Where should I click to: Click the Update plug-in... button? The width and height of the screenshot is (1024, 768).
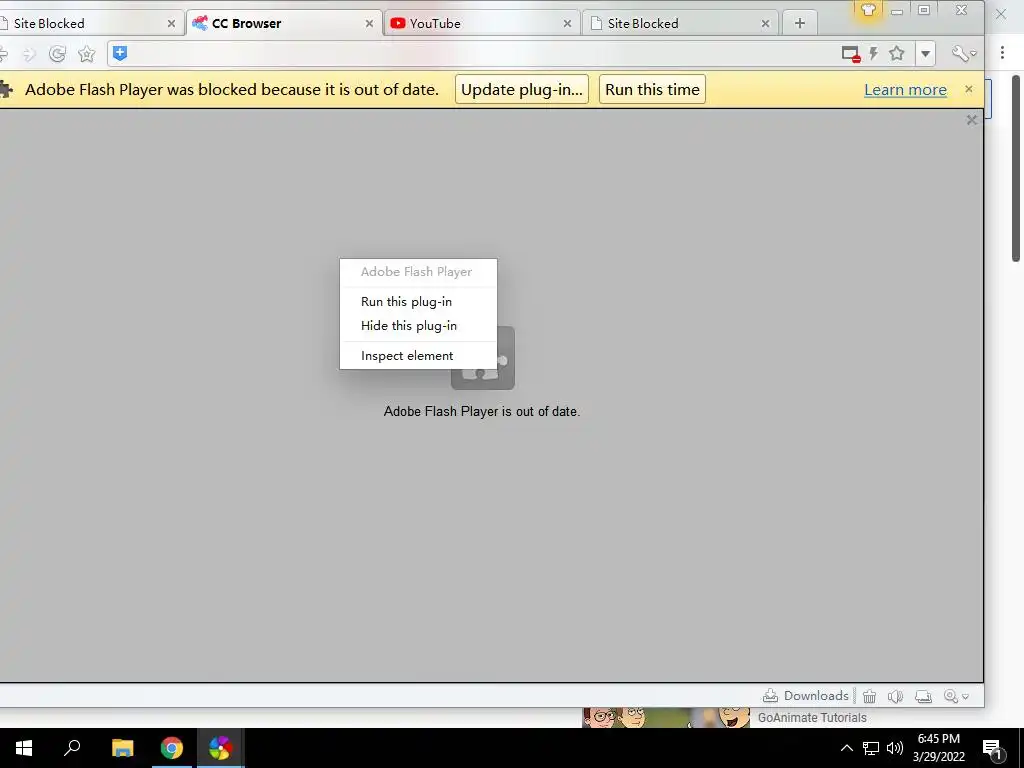coord(522,89)
